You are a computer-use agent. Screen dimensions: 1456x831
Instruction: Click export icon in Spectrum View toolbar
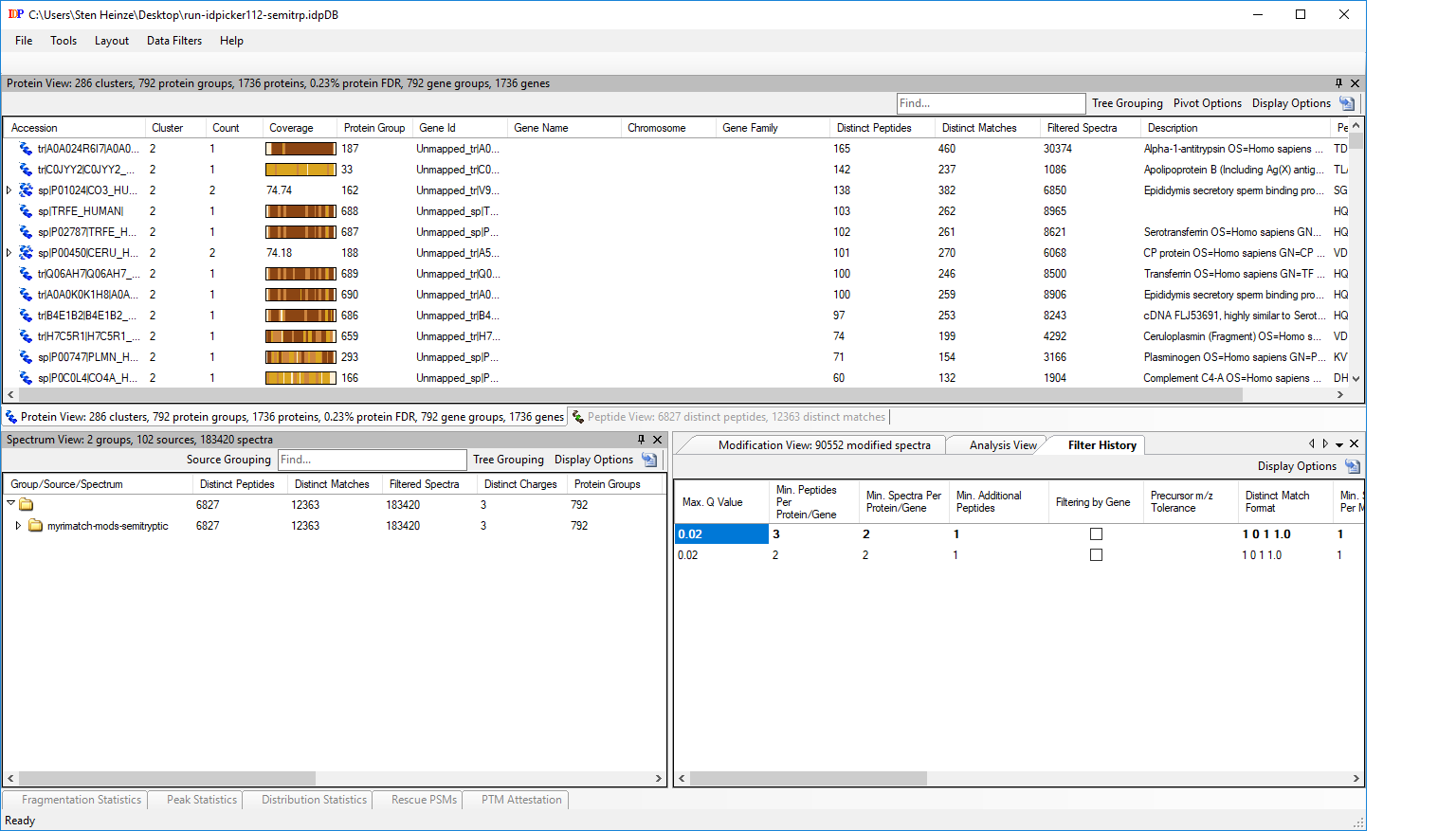pyautogui.click(x=649, y=460)
